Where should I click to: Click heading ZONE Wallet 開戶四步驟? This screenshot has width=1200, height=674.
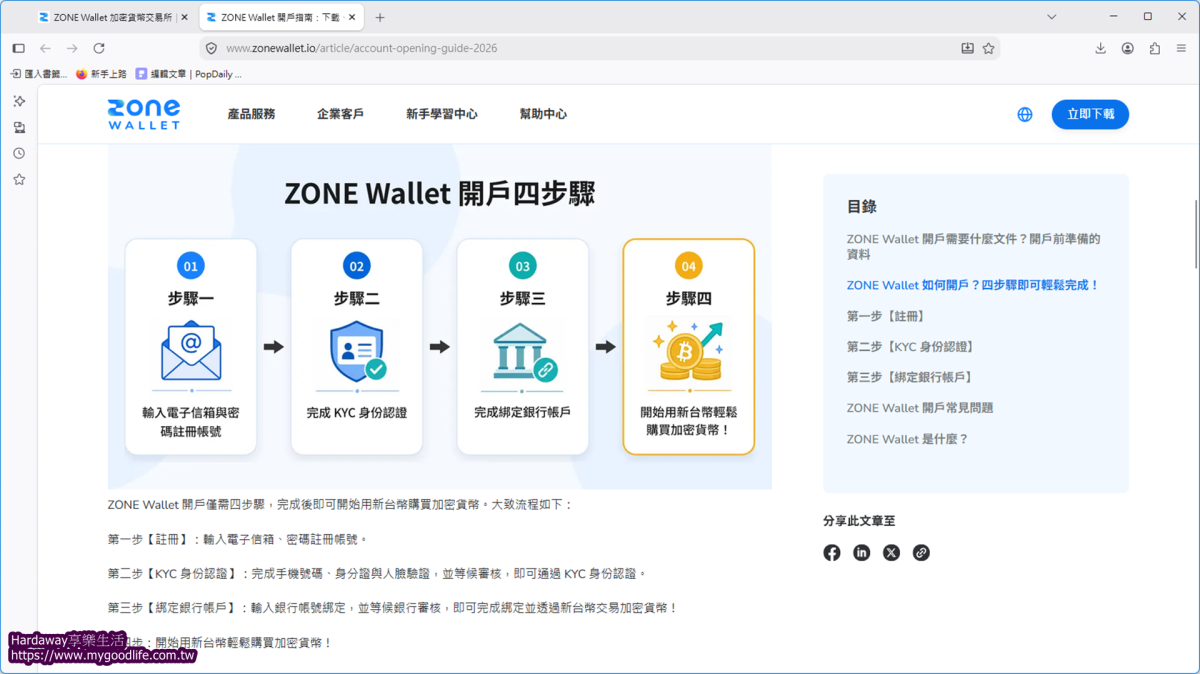point(440,193)
